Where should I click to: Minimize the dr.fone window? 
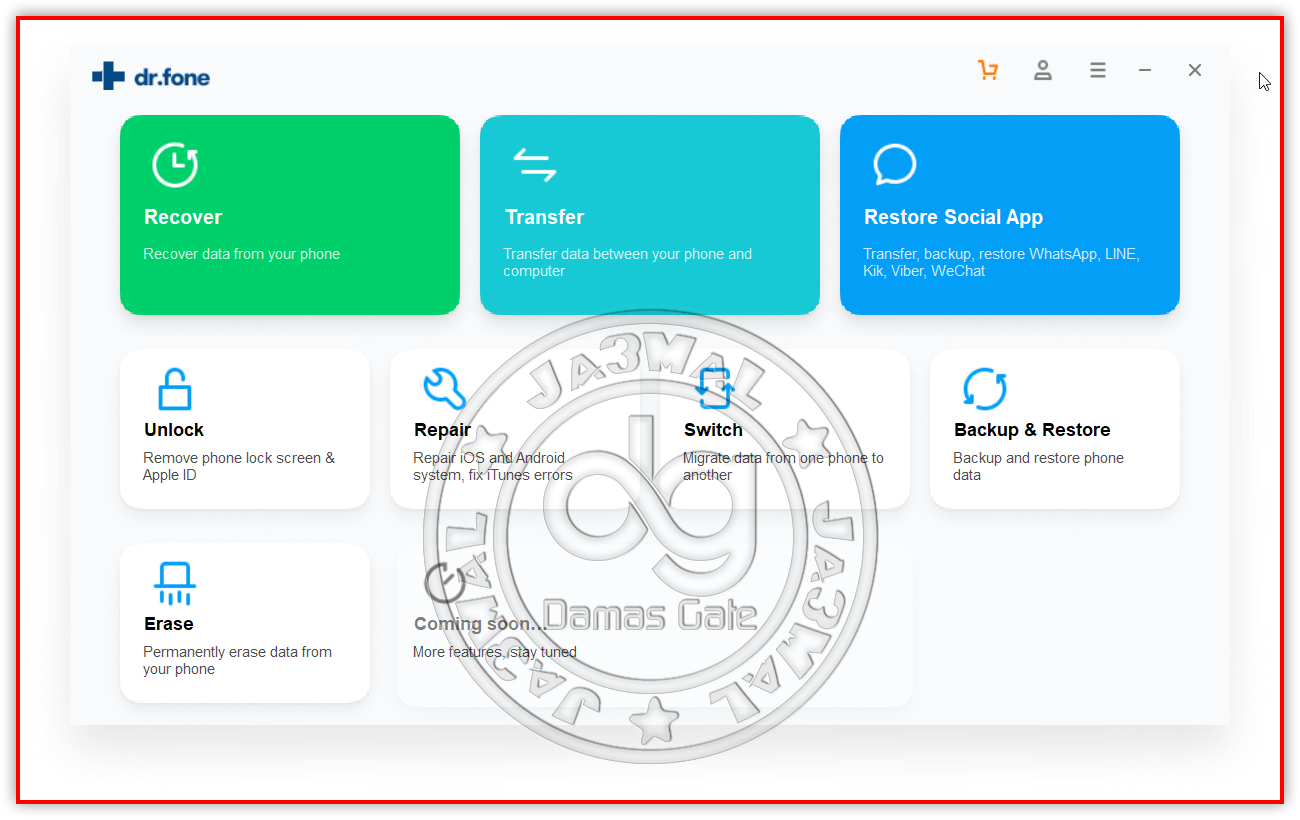point(1145,70)
